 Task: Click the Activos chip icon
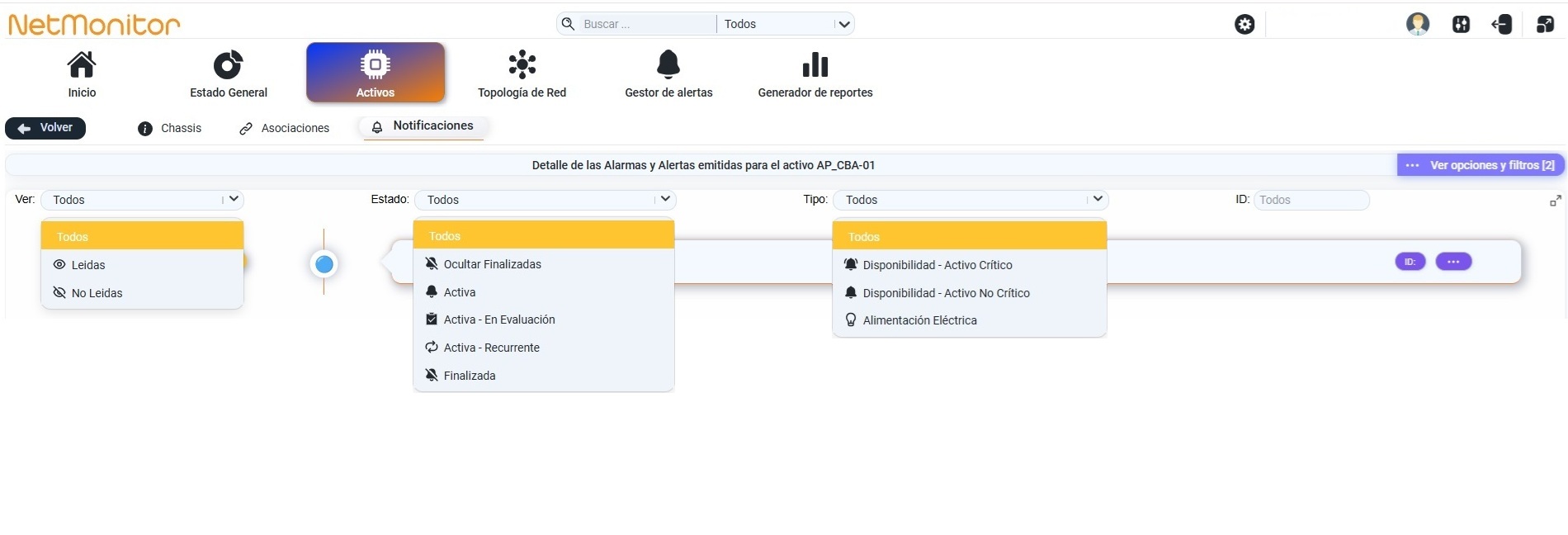(x=375, y=64)
